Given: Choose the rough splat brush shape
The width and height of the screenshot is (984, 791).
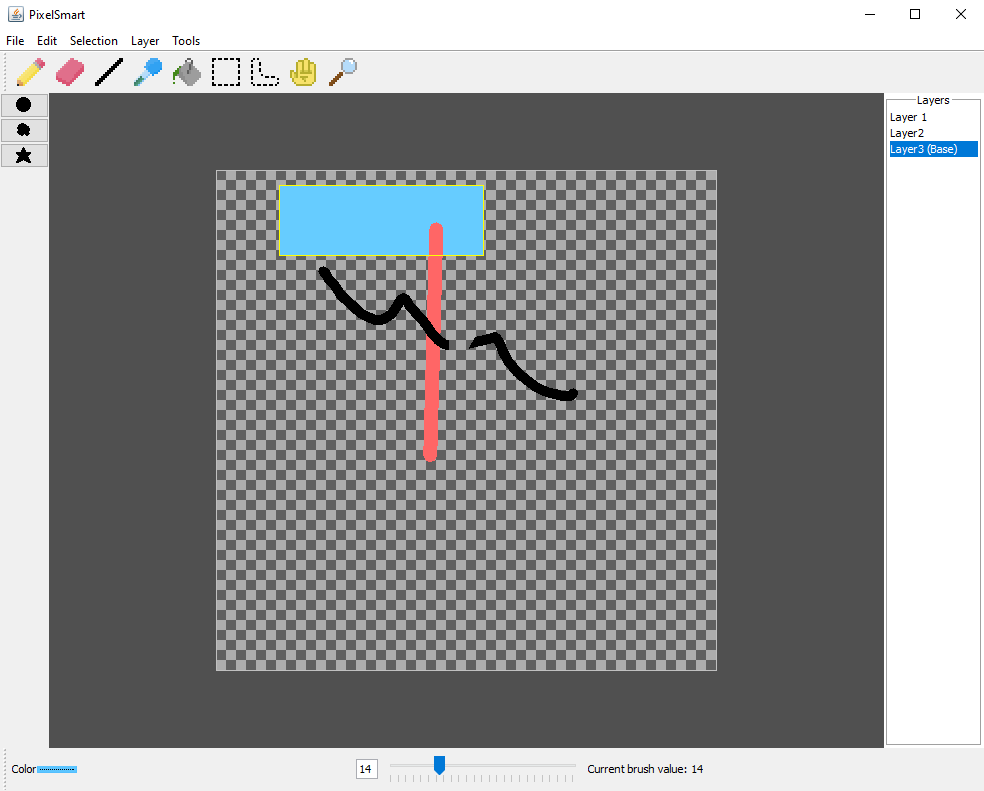Looking at the screenshot, I should pos(24,130).
